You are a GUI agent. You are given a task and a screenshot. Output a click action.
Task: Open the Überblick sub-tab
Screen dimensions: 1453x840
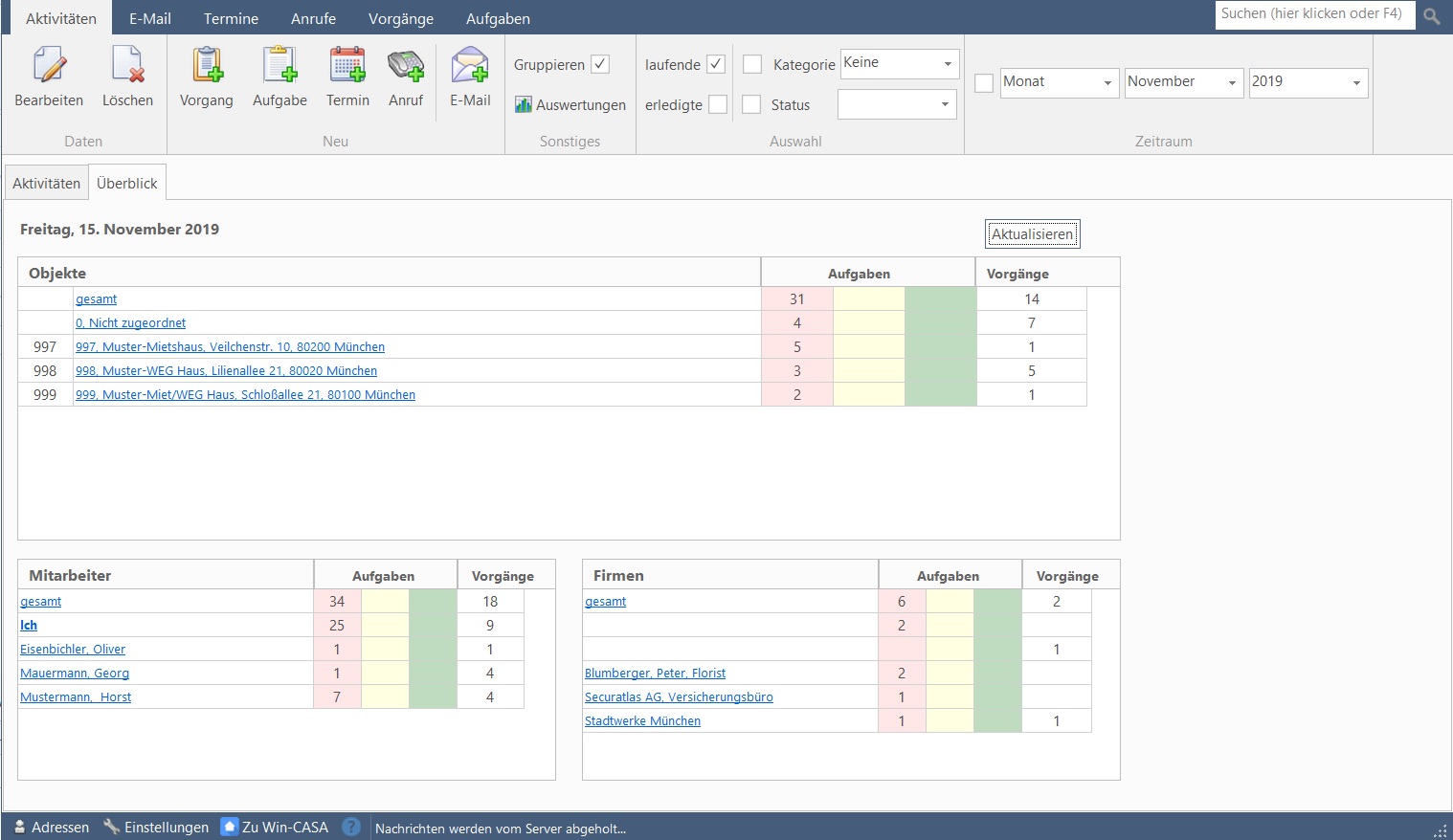click(127, 183)
